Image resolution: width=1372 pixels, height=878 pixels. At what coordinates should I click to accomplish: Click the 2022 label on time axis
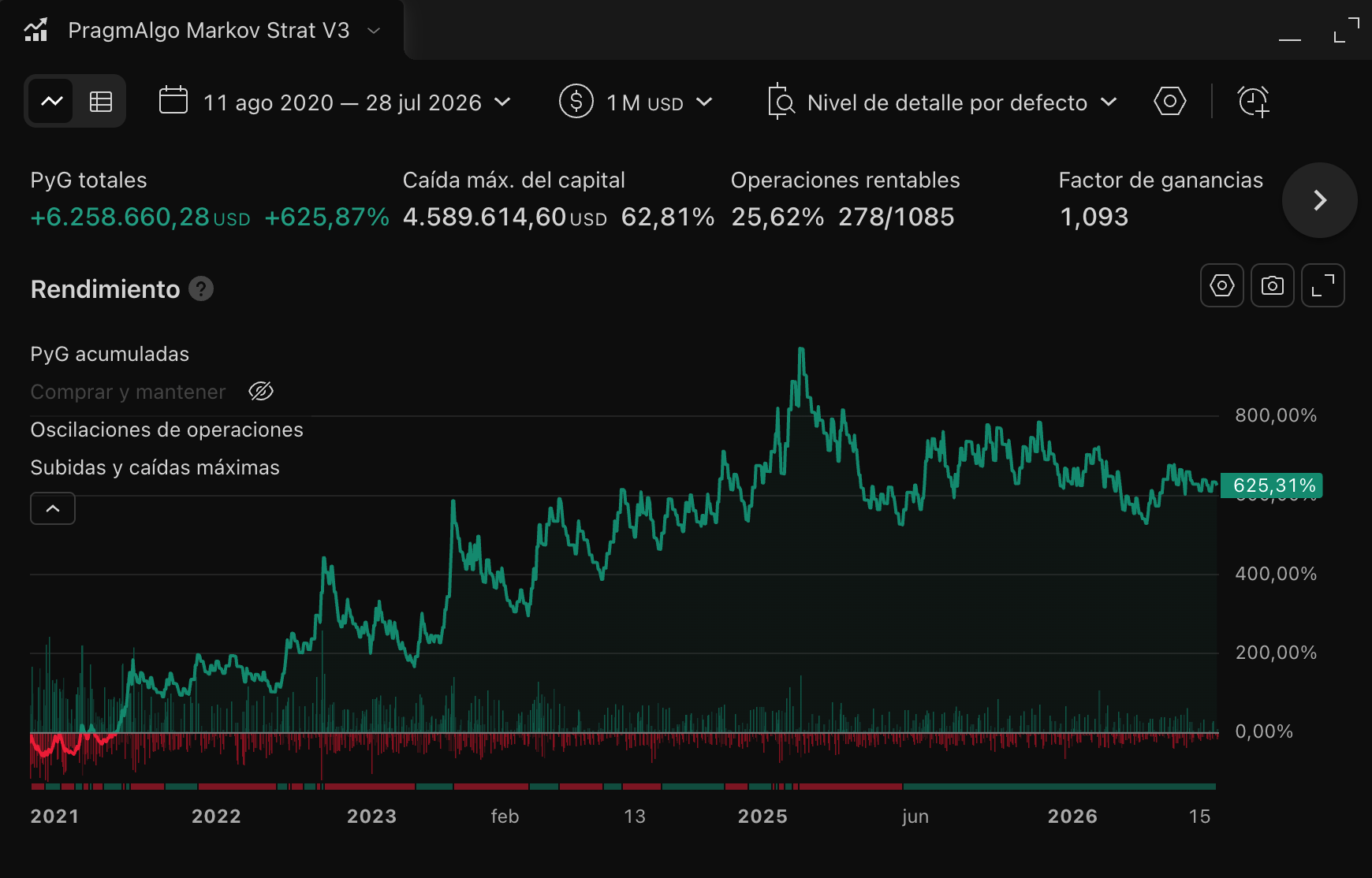click(x=216, y=817)
